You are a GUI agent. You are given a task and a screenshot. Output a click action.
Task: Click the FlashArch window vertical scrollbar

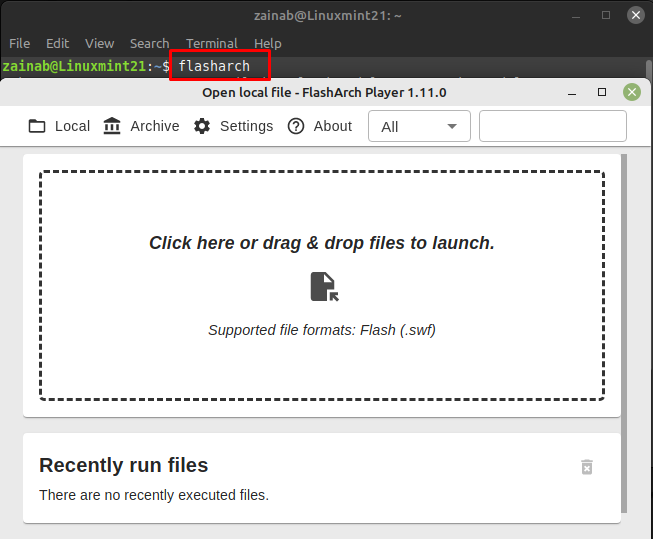point(624,334)
